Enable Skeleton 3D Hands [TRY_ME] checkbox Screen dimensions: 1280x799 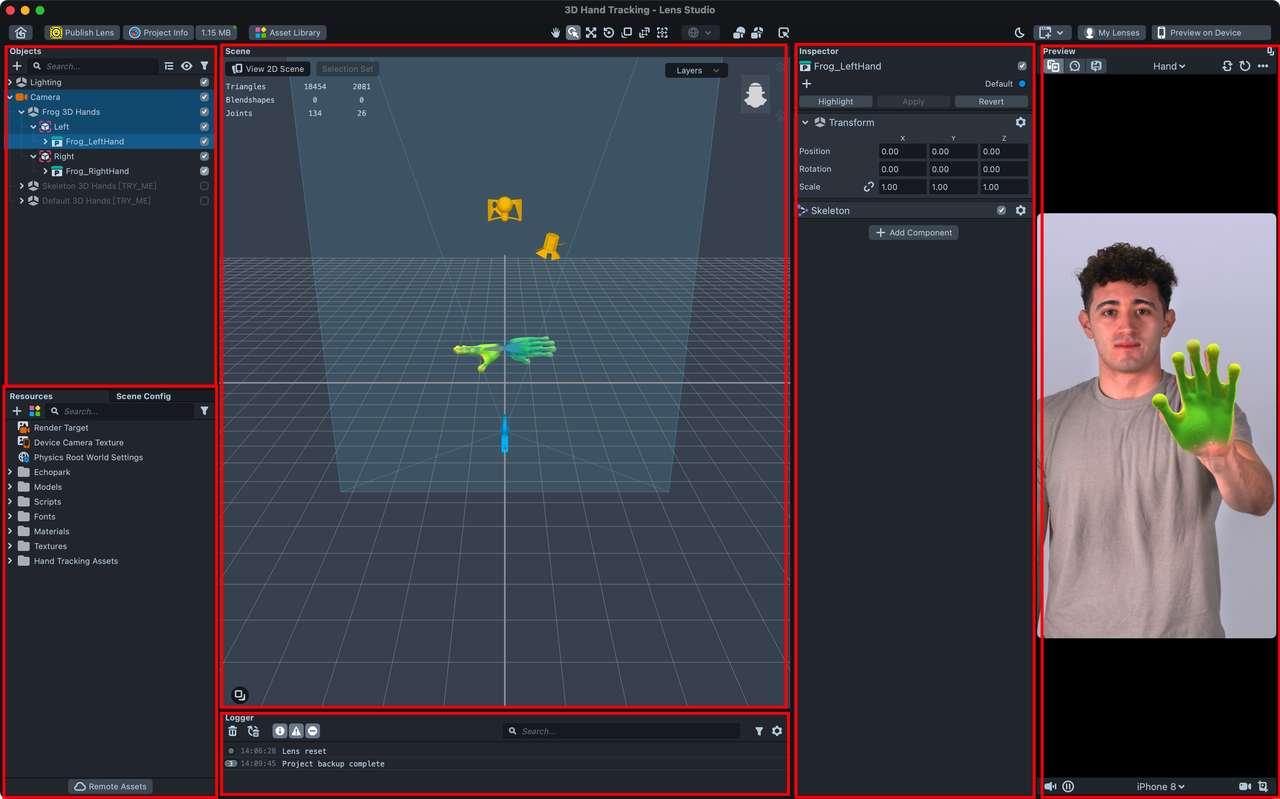(x=204, y=186)
